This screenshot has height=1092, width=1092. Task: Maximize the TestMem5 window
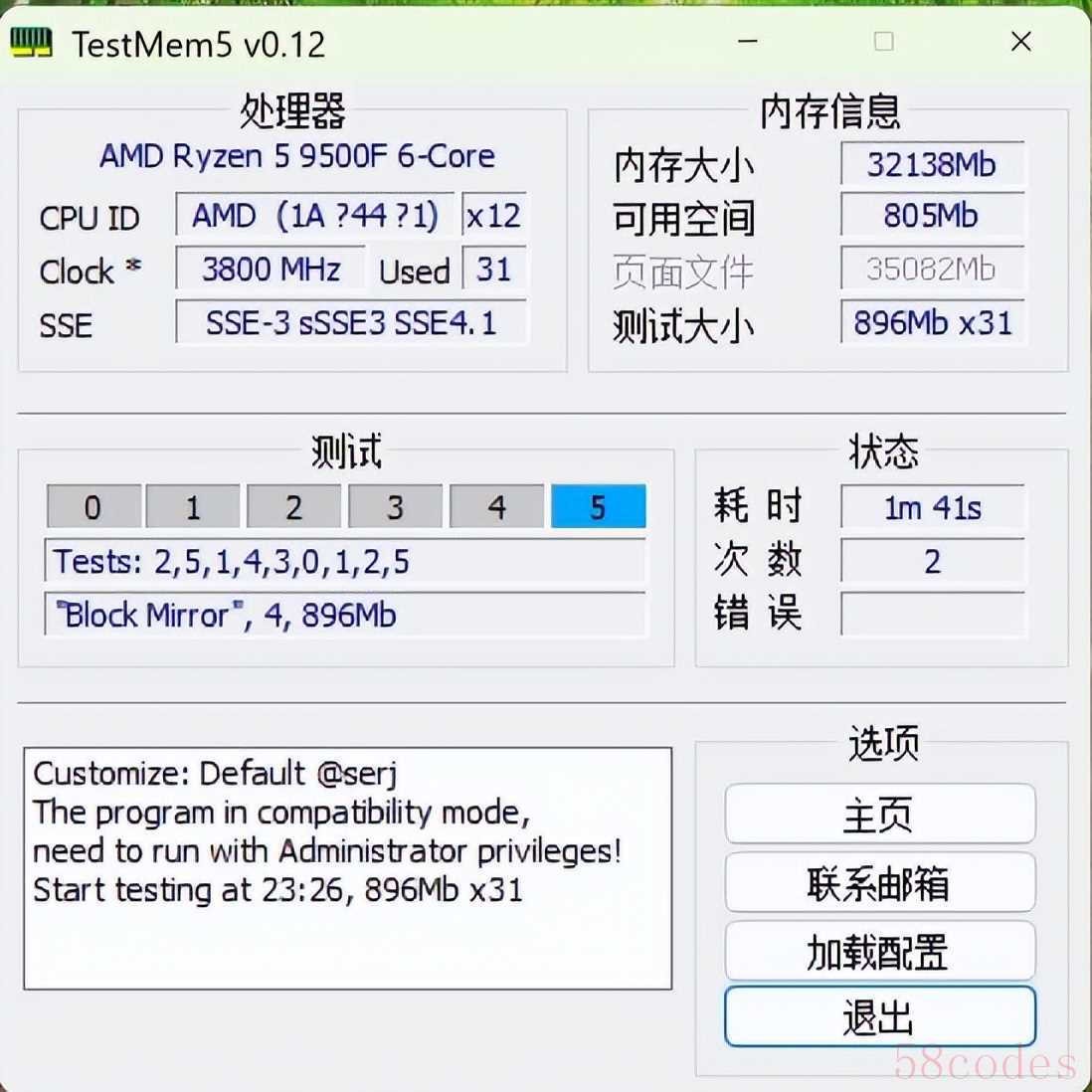tap(884, 42)
